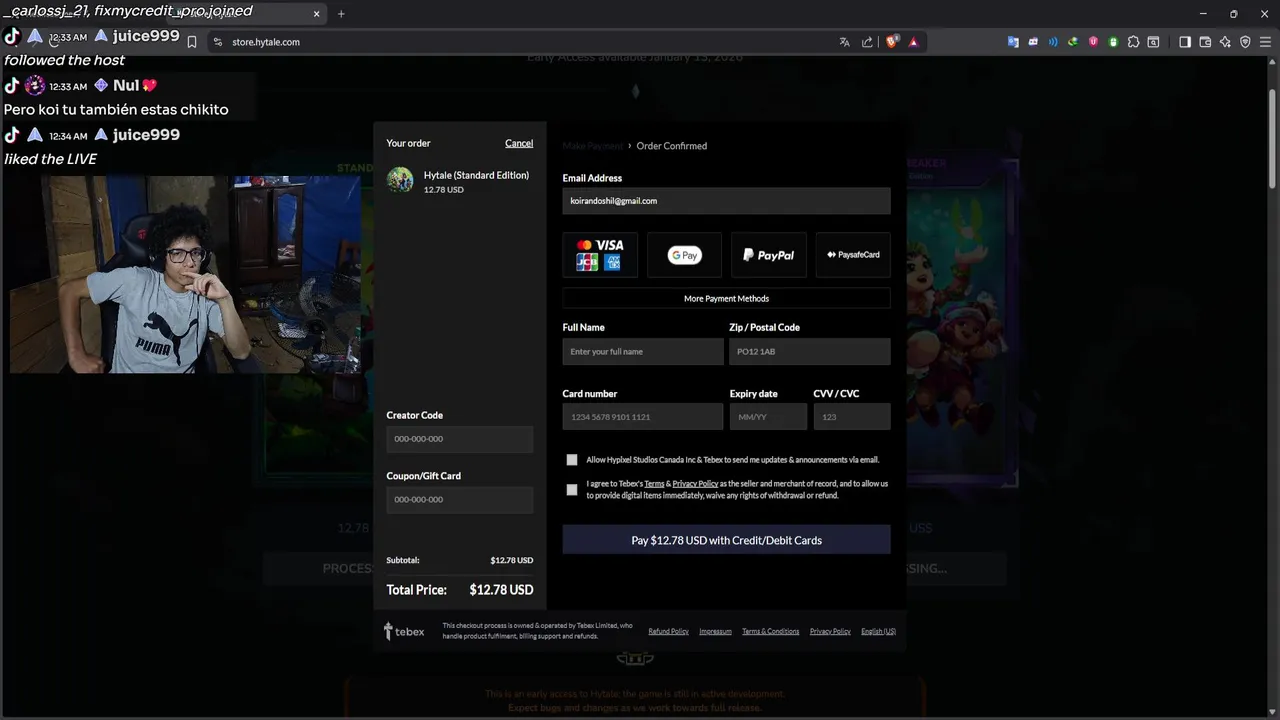Click the Tebex logo in footer
This screenshot has height=720, width=1280.
click(404, 631)
